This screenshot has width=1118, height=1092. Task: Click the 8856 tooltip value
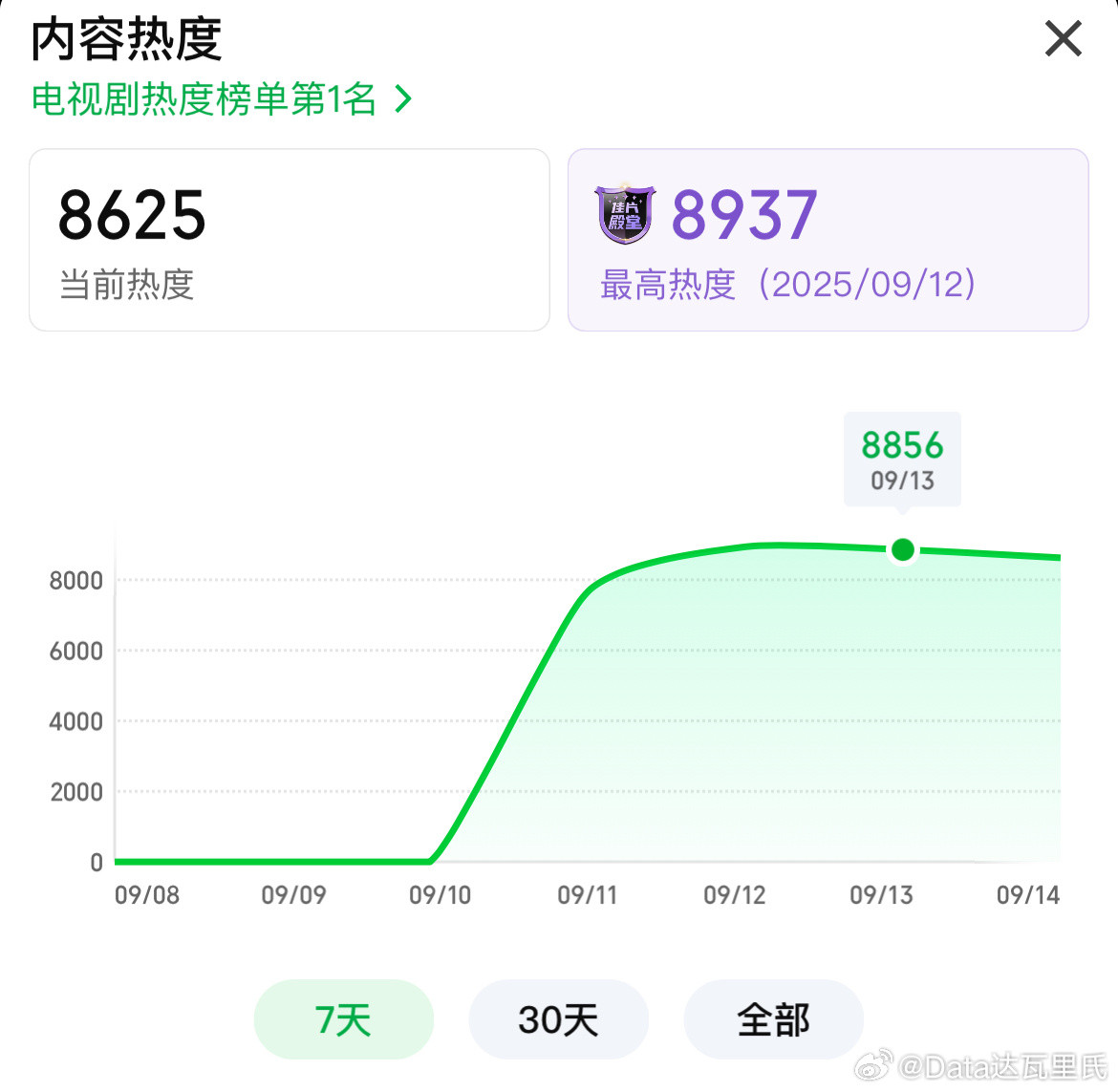point(902,445)
